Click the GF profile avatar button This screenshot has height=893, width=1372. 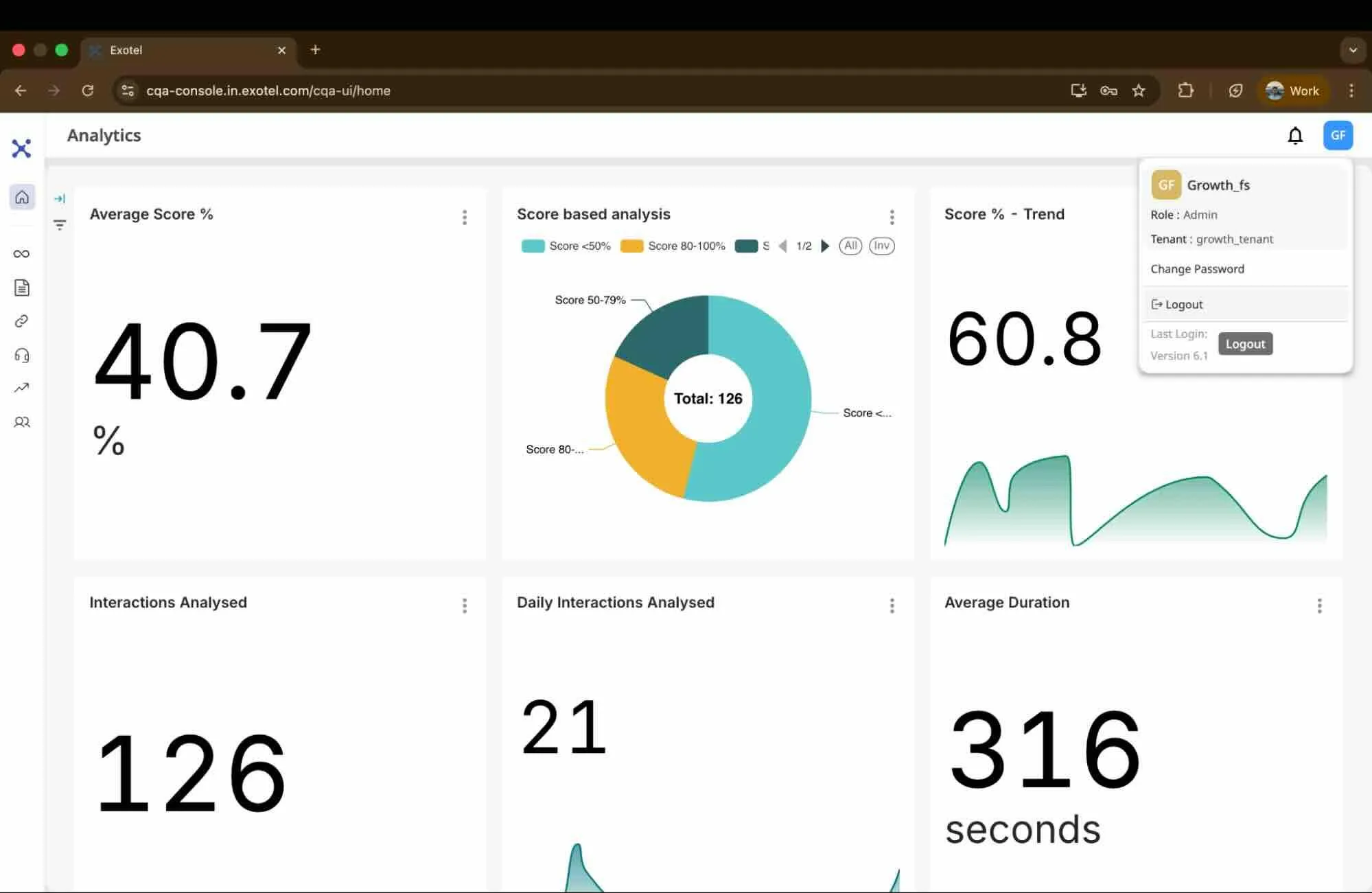pos(1338,135)
